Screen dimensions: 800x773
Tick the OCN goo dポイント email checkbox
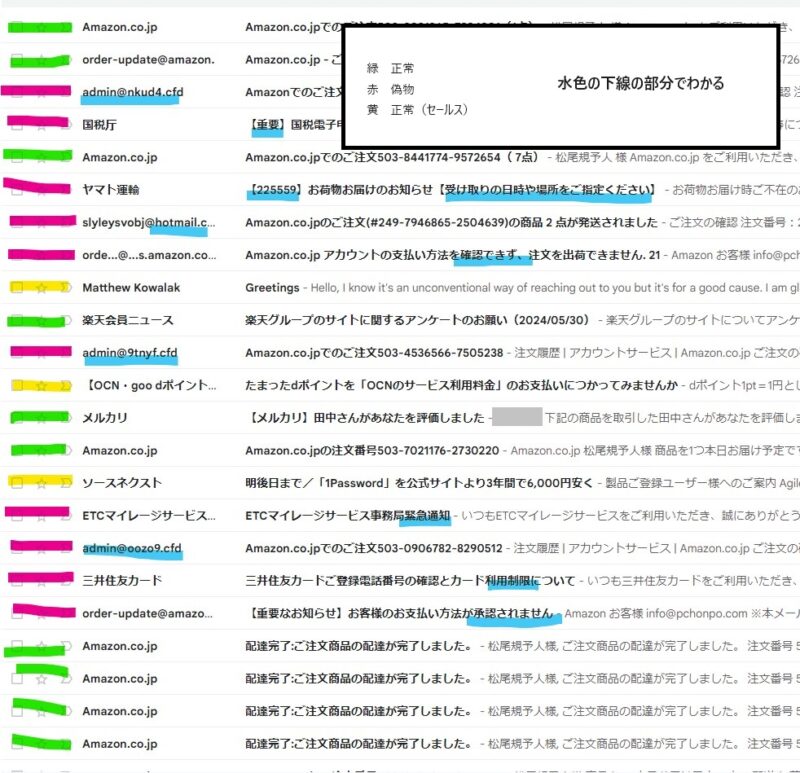pos(17,385)
